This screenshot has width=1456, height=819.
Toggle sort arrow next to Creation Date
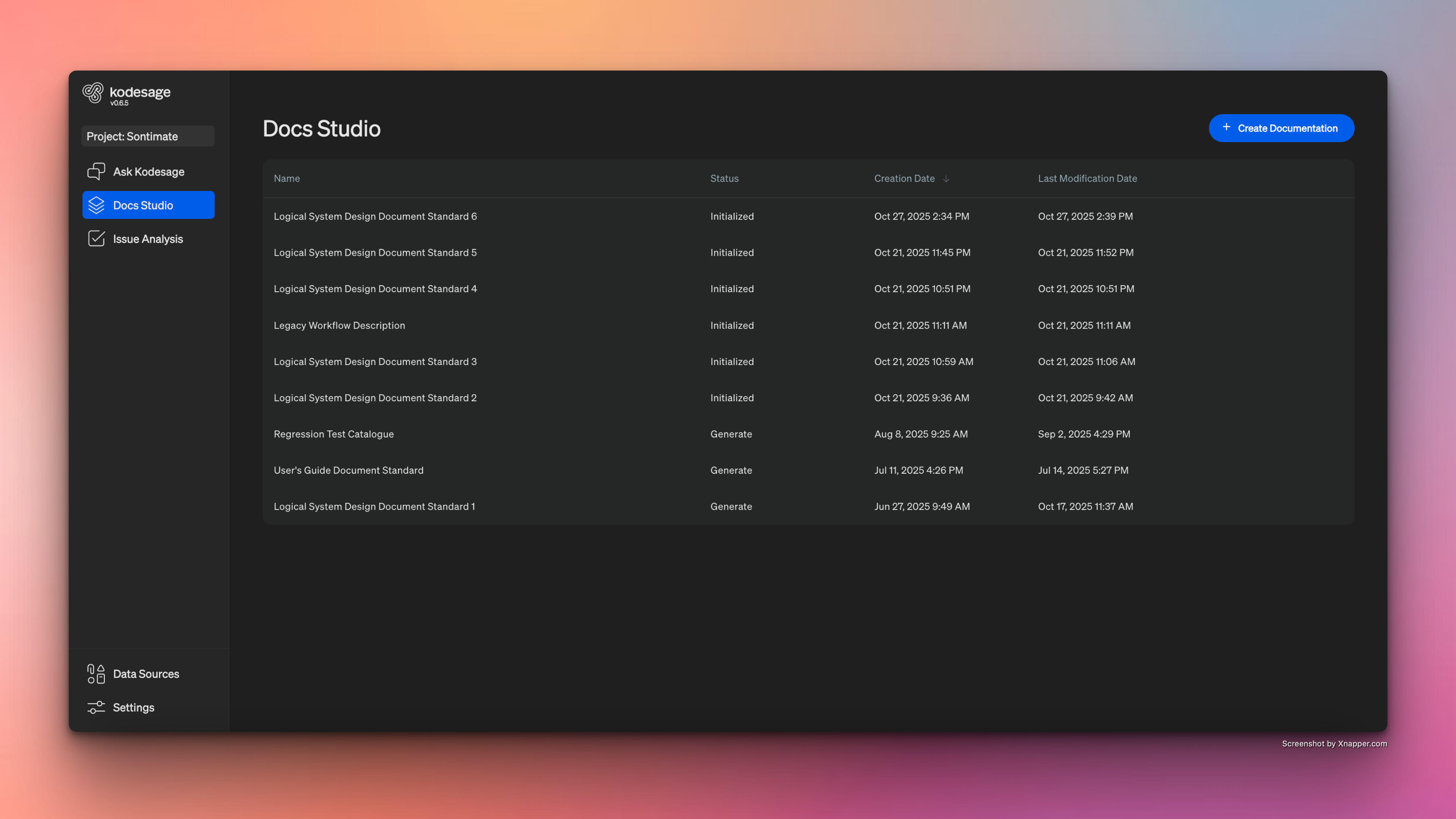[946, 179]
